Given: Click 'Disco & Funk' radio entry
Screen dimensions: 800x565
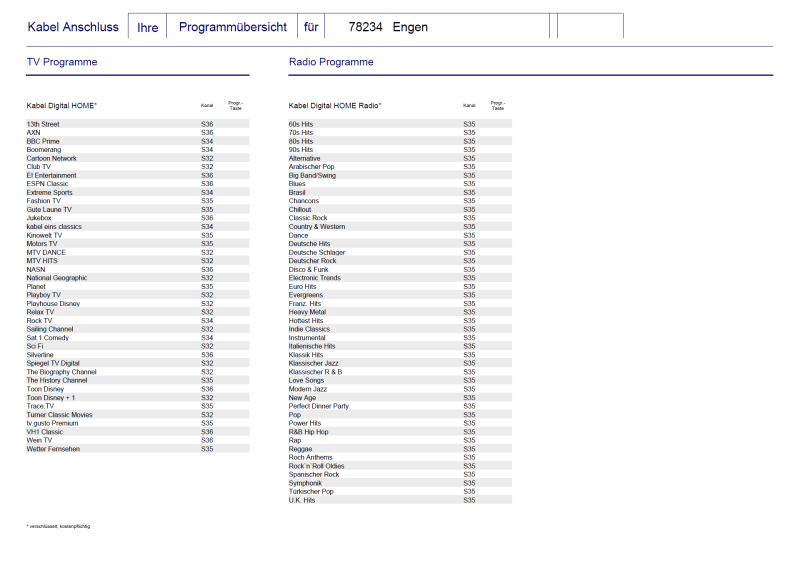Looking at the screenshot, I should (400, 269).
